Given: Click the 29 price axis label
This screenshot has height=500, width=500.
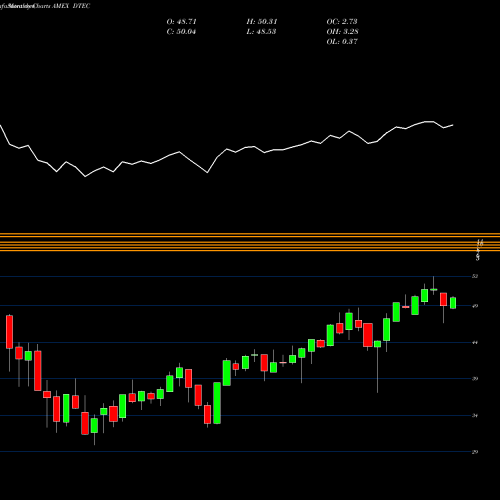Looking at the screenshot, I should (475, 452).
